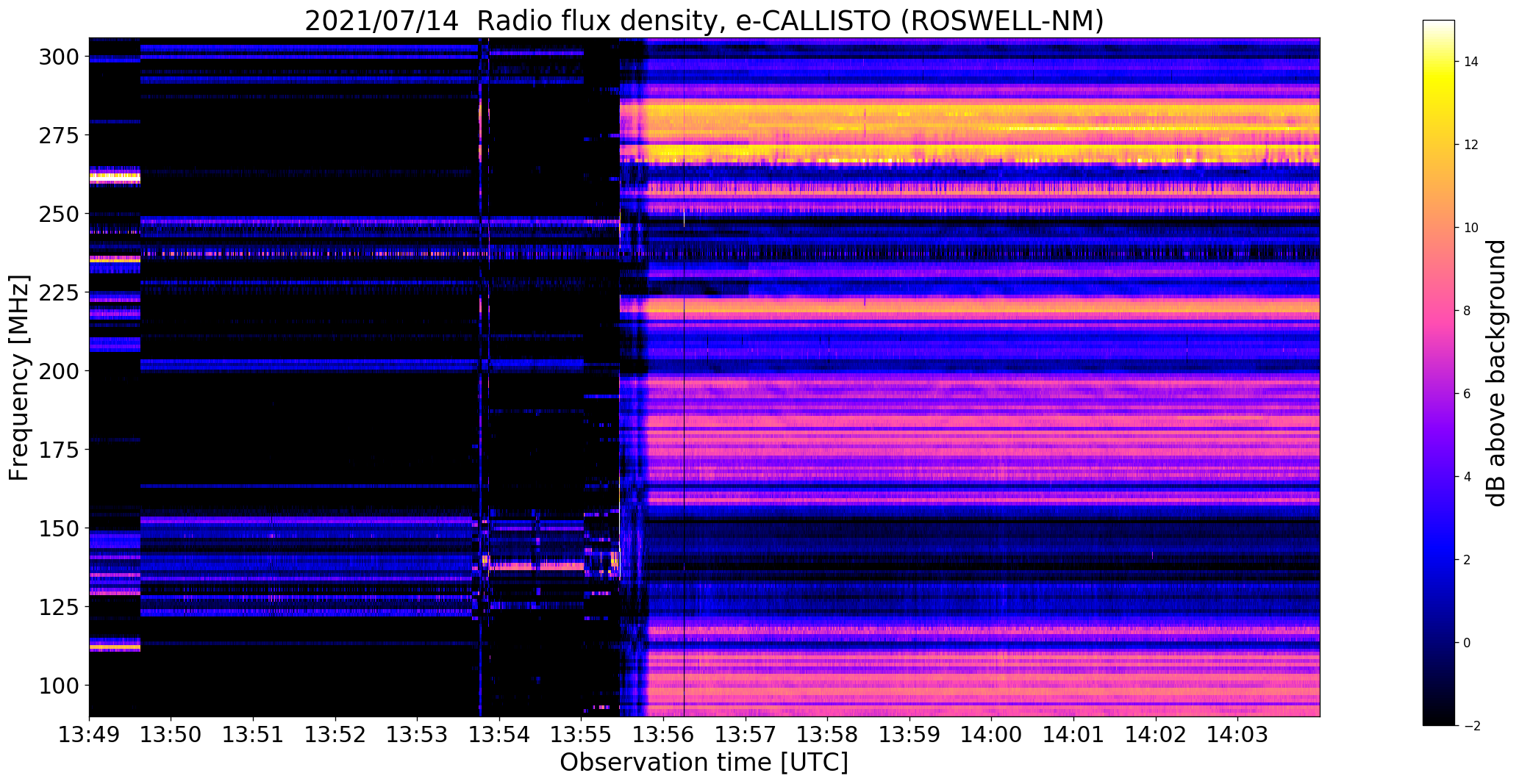Click the 300 MHz frequency tick label
The width and height of the screenshot is (1519, 784).
(59, 57)
